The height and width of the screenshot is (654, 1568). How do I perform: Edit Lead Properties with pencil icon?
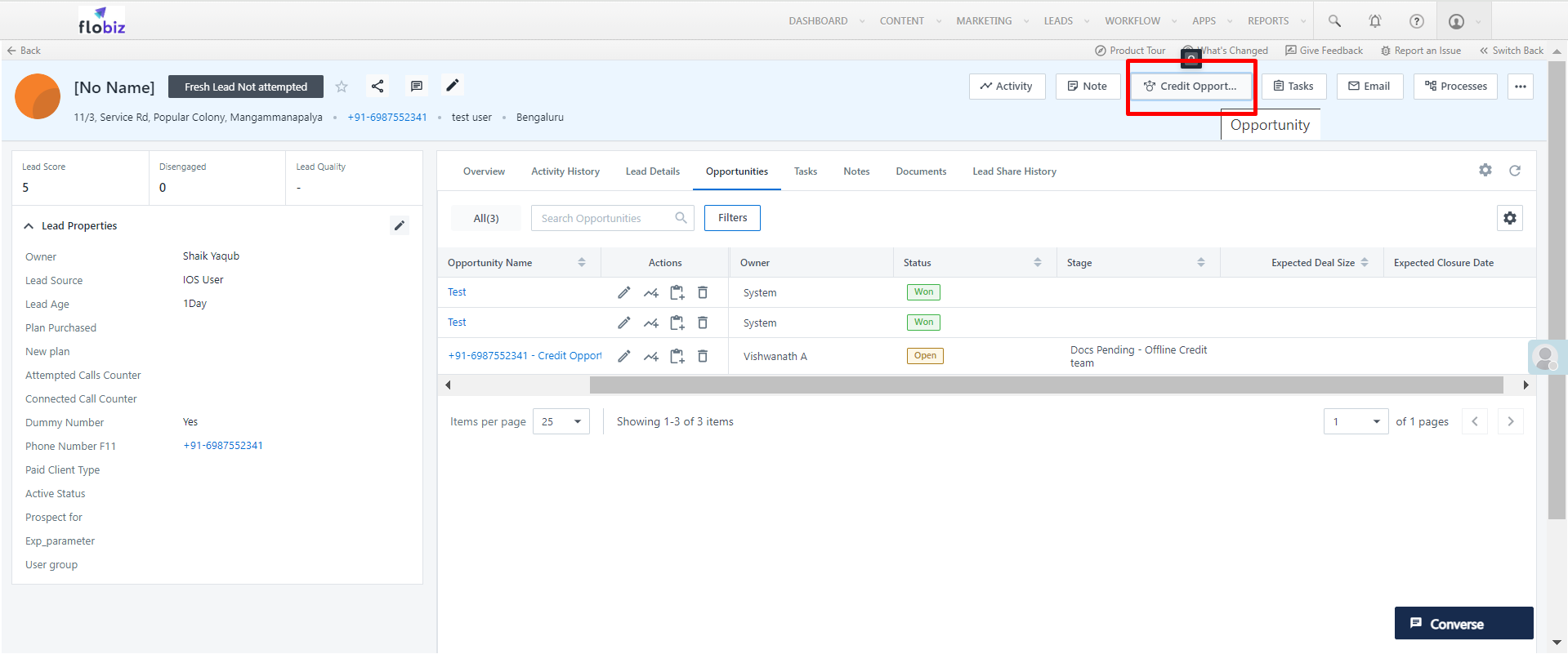tap(400, 226)
